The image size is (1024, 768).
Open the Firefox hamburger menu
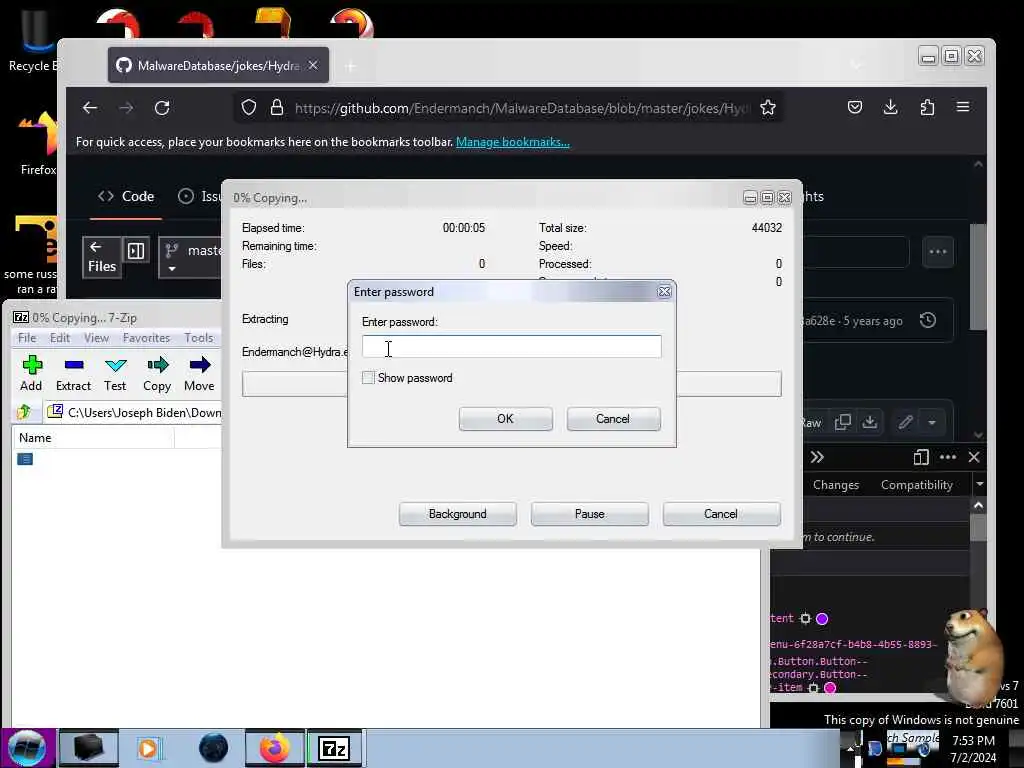(x=963, y=107)
